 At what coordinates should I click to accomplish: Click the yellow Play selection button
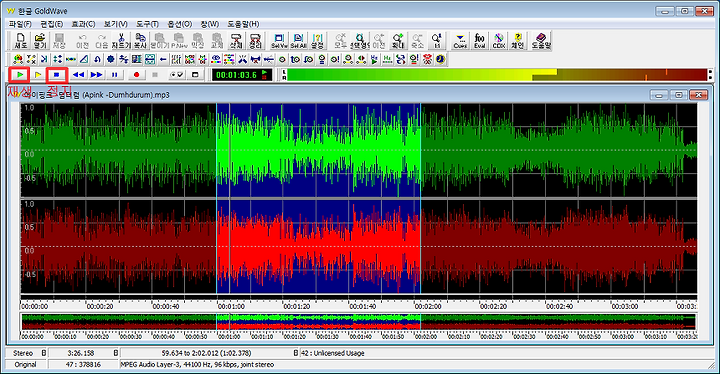pos(38,74)
